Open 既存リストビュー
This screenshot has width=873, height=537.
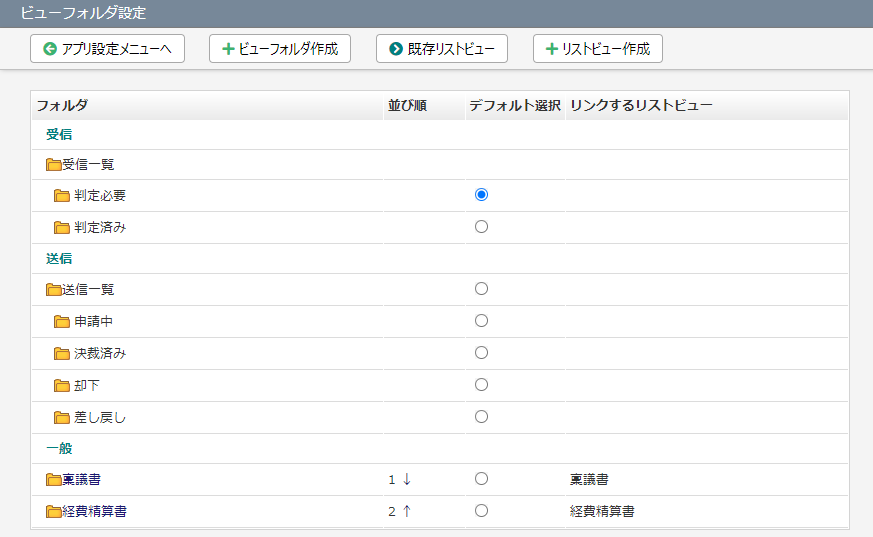tap(442, 49)
